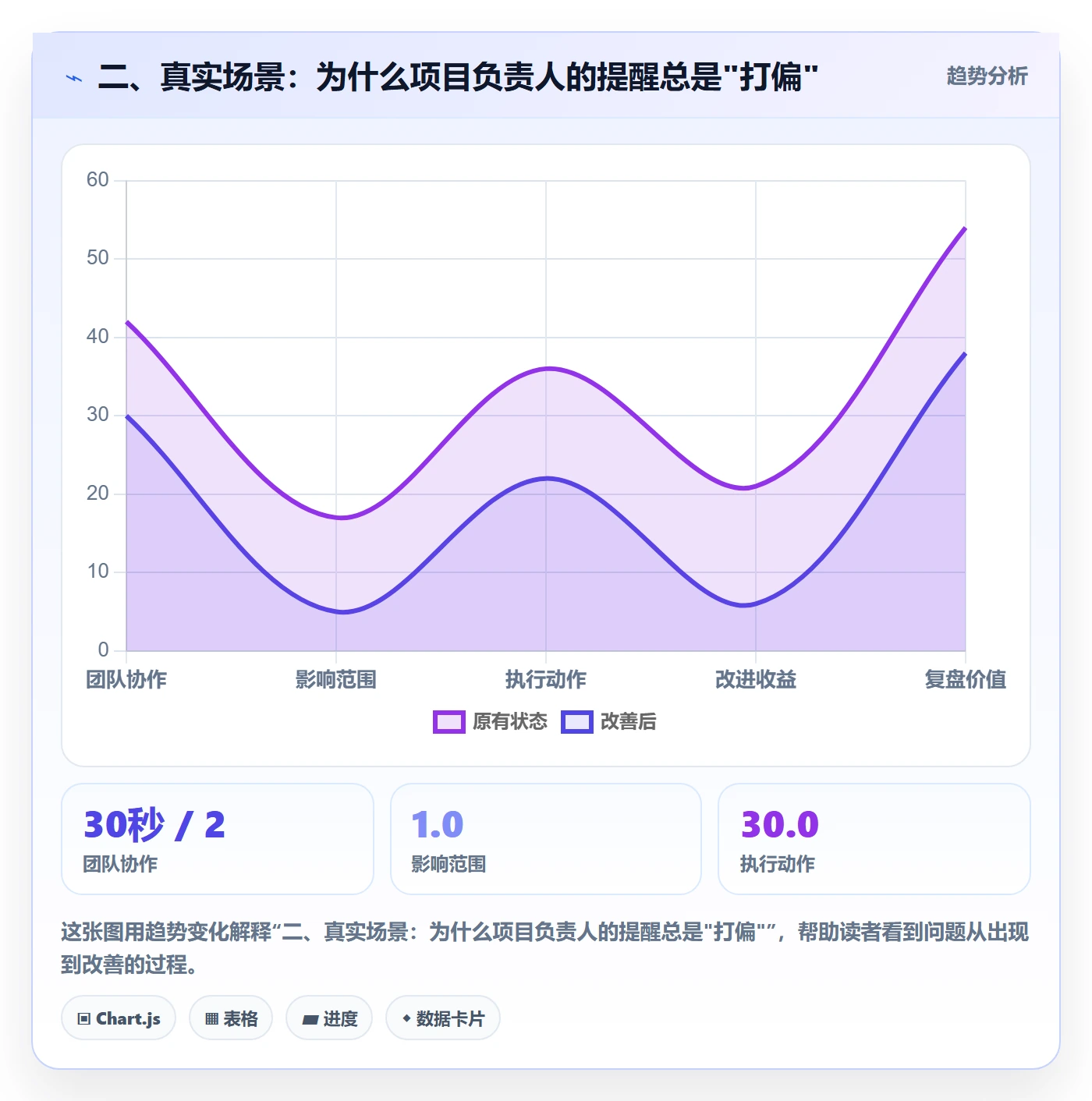Click the grid icon in the 表格 tag
Screen dimensions: 1092x1101
point(211,1018)
